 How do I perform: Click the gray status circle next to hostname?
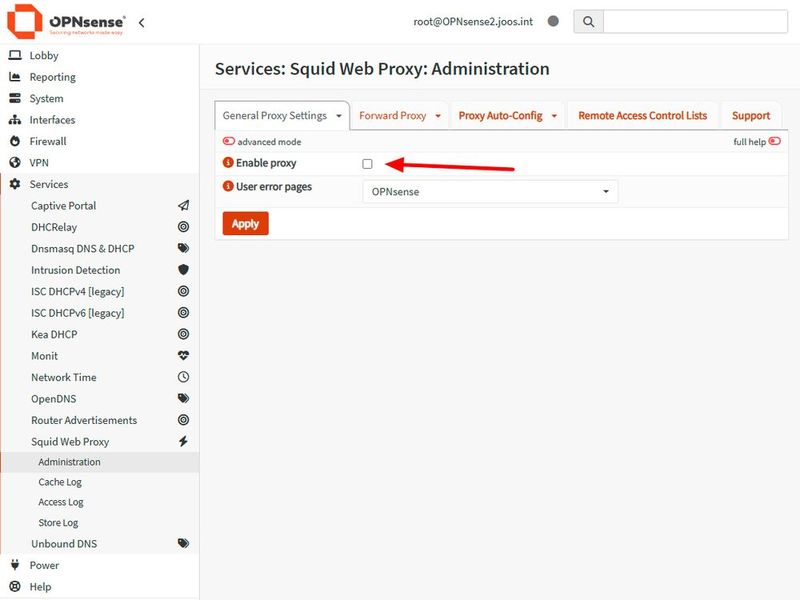553,21
